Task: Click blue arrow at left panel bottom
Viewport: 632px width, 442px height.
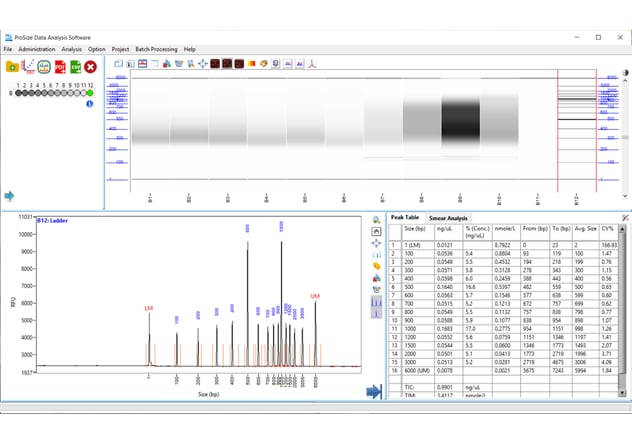Action: [x=10, y=196]
